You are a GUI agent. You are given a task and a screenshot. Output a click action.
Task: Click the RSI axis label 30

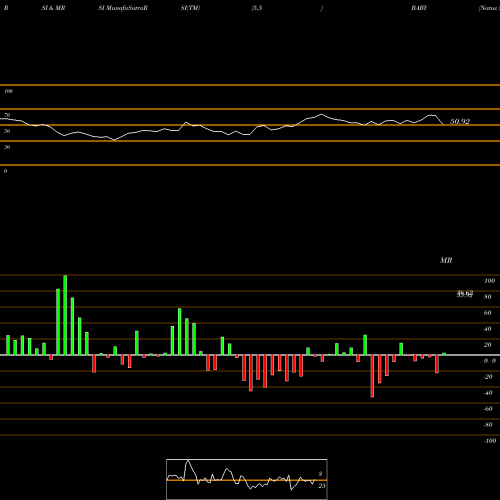click(7, 147)
